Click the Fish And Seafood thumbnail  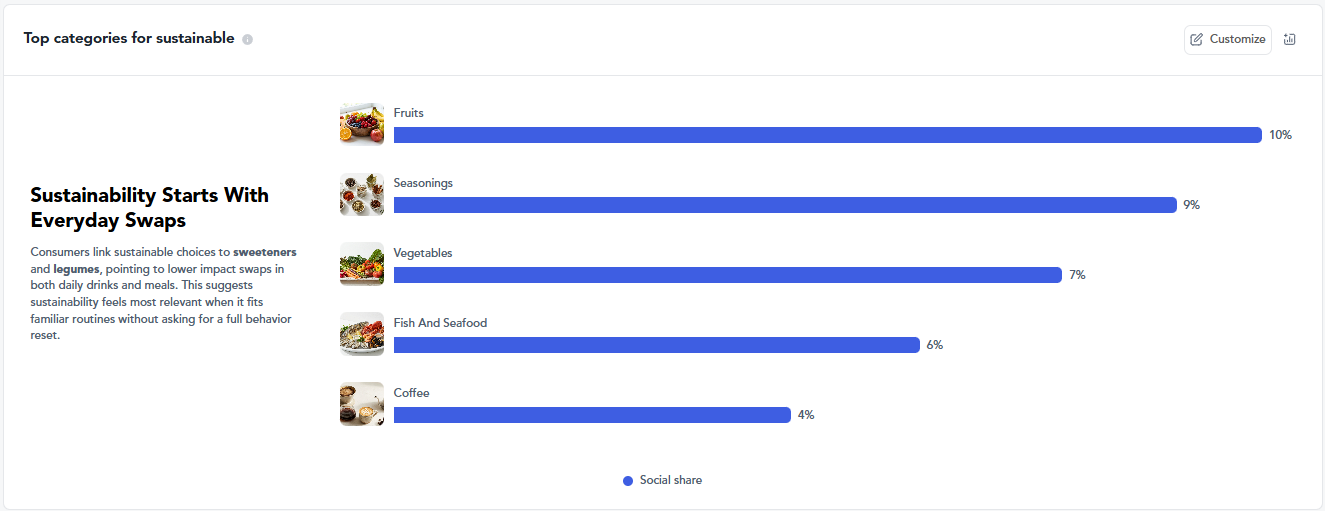click(361, 334)
